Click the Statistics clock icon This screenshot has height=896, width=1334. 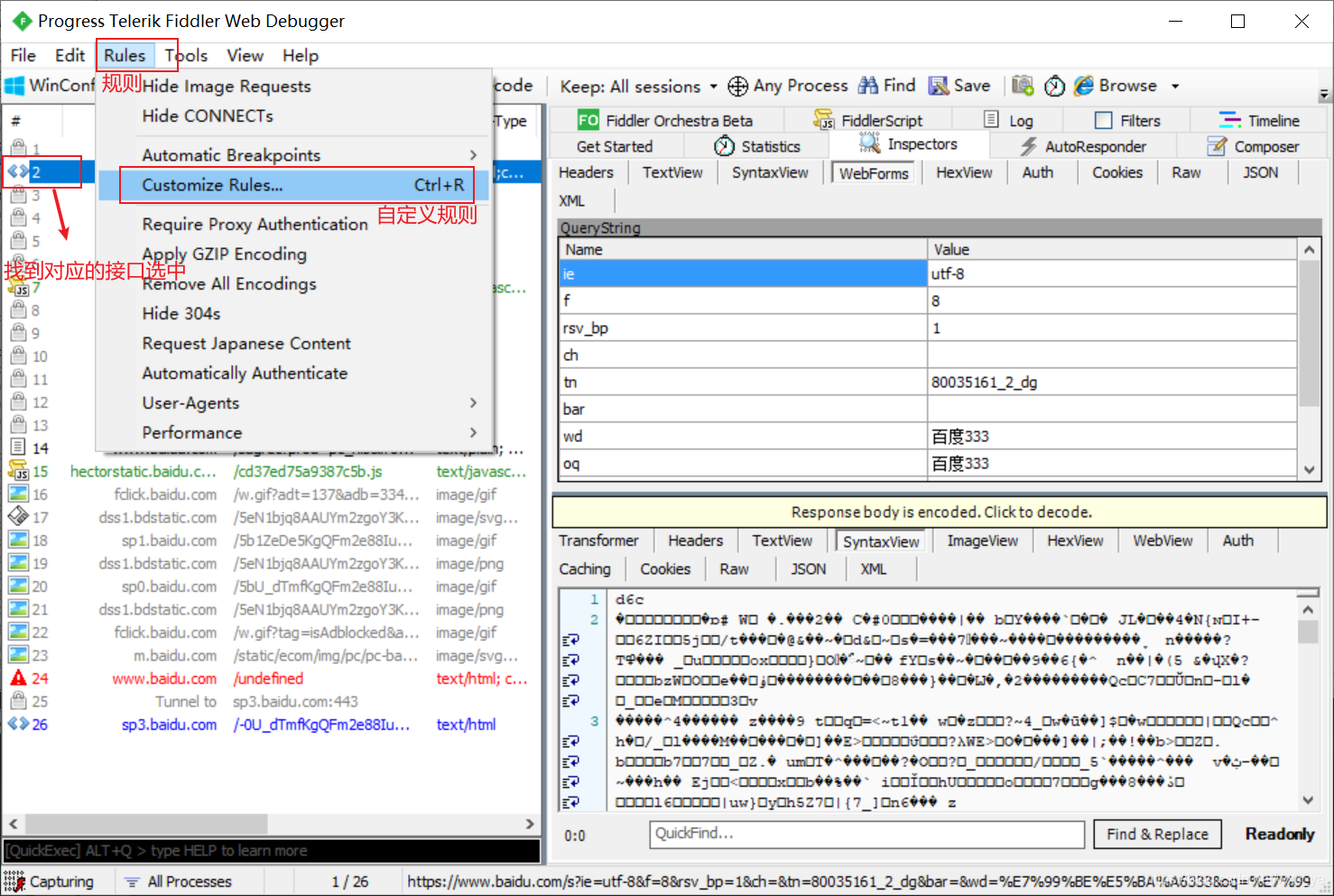[x=724, y=146]
